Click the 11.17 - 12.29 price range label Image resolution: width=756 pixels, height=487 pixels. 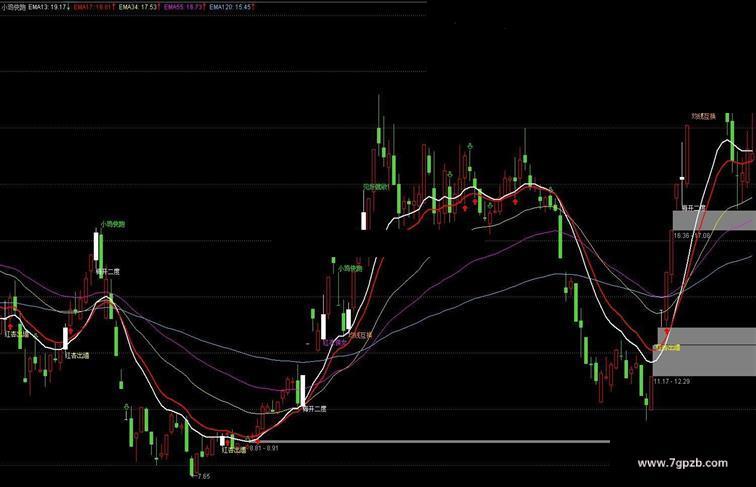click(672, 381)
